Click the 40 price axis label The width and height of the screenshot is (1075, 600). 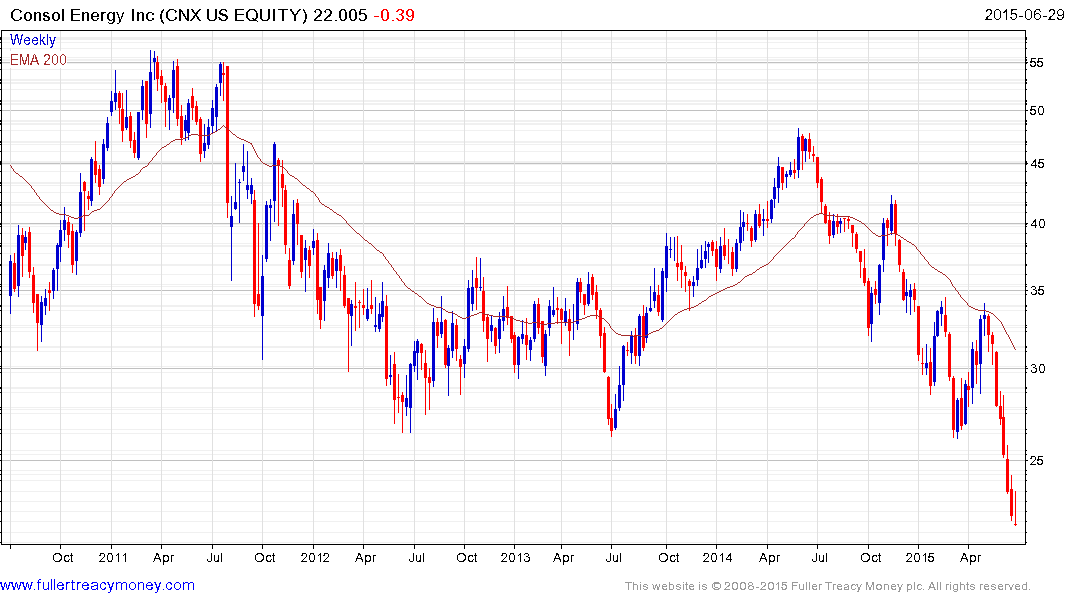1037,224
